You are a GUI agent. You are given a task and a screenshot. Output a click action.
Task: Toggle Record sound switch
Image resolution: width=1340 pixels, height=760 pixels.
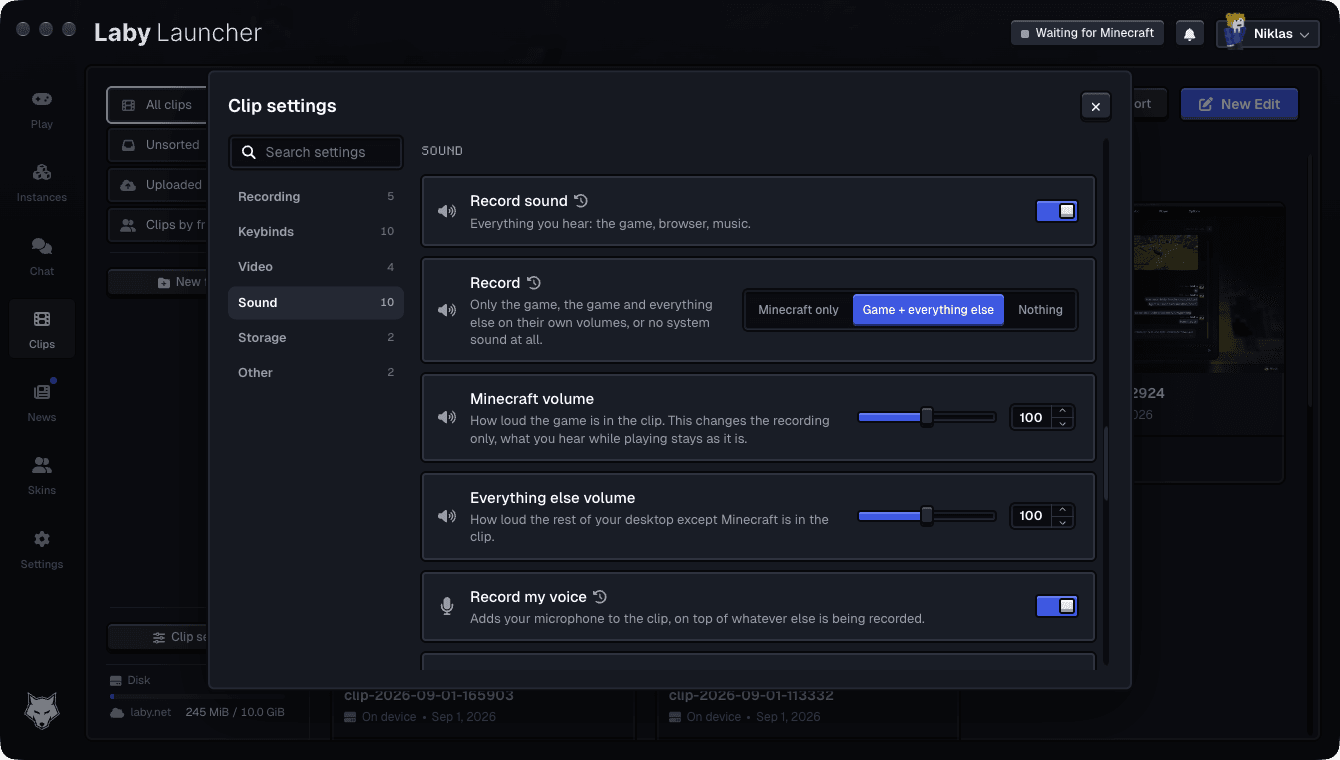coord(1057,211)
